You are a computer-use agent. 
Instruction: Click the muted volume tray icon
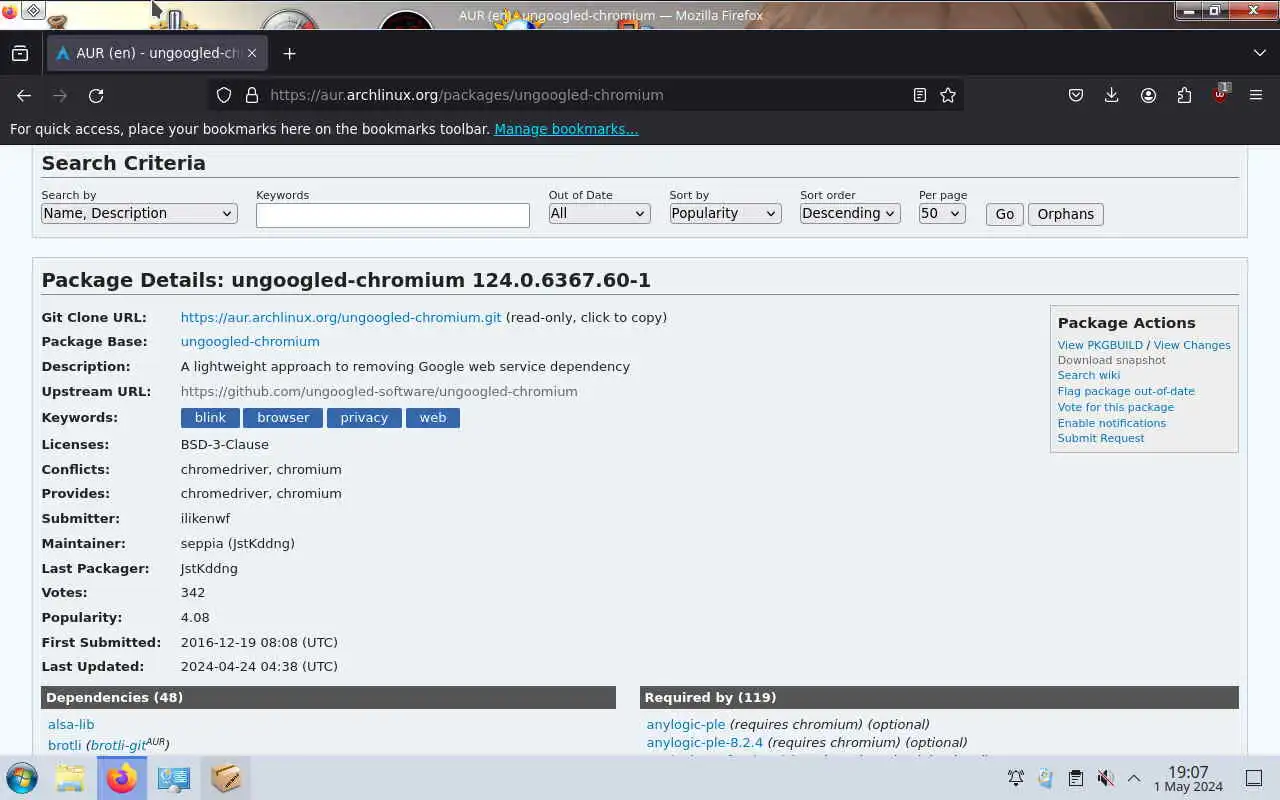[x=1106, y=778]
